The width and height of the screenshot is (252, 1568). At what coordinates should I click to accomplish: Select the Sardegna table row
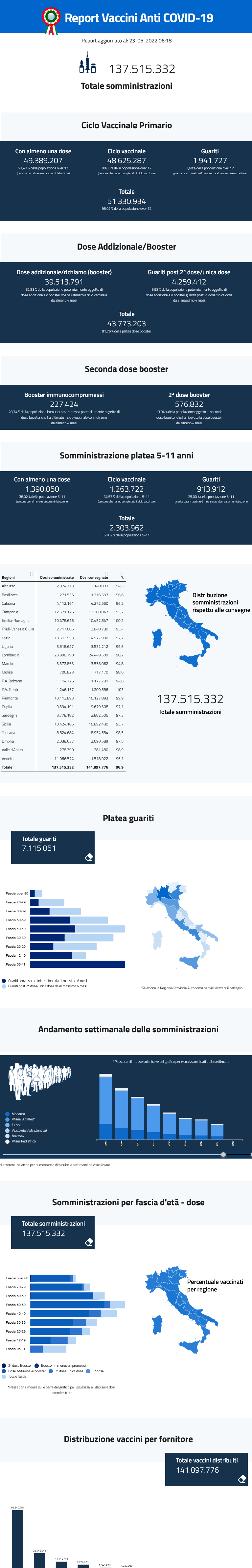click(63, 715)
